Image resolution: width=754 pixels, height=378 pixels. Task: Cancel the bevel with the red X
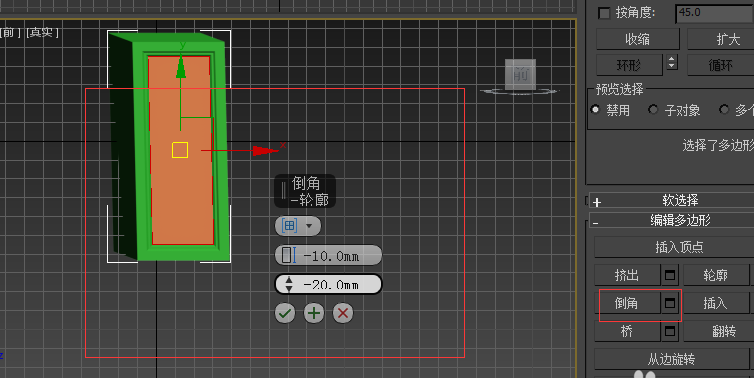click(343, 314)
